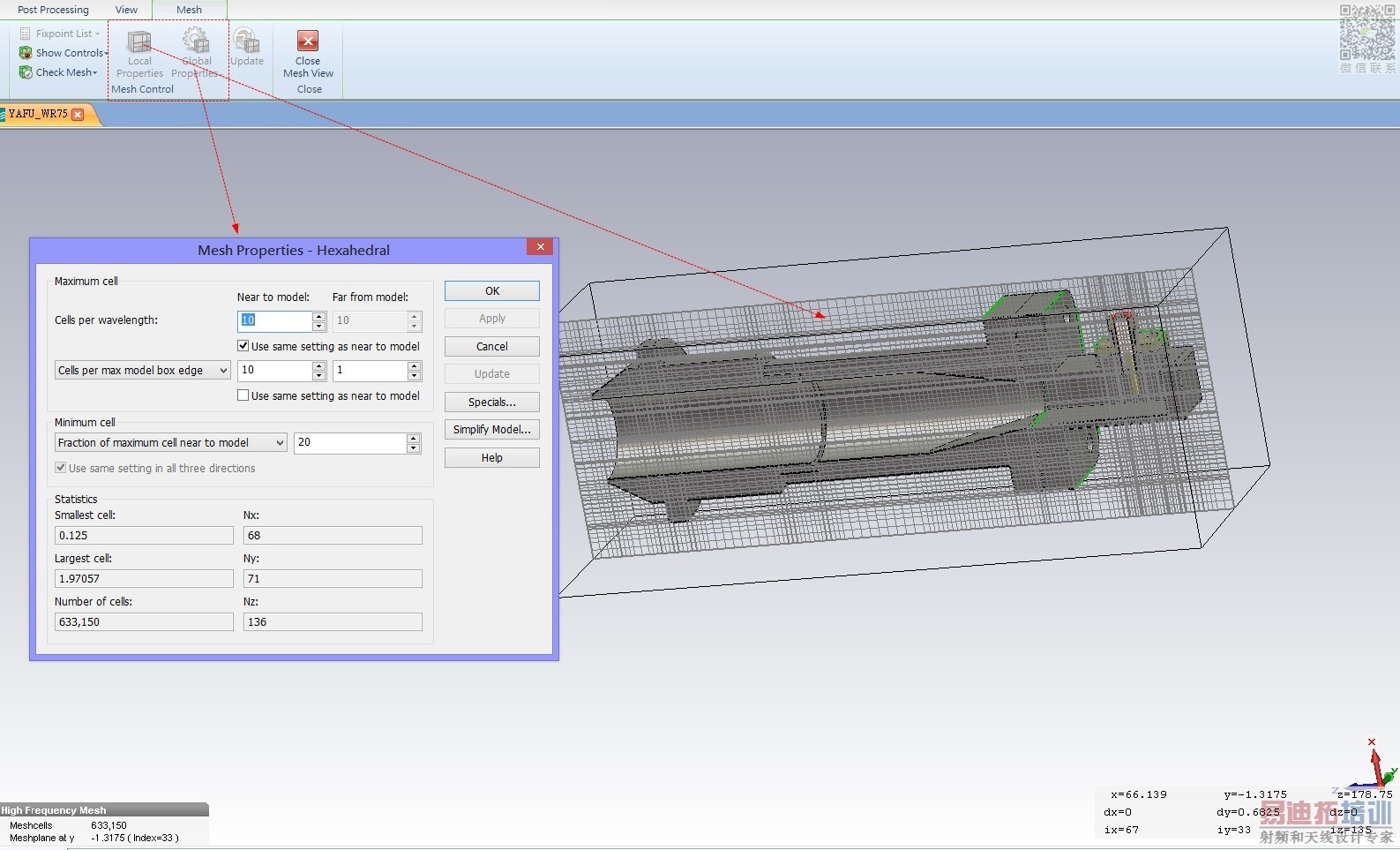Click the Show Controls icon
This screenshot has width=1400, height=850.
pyautogui.click(x=26, y=53)
